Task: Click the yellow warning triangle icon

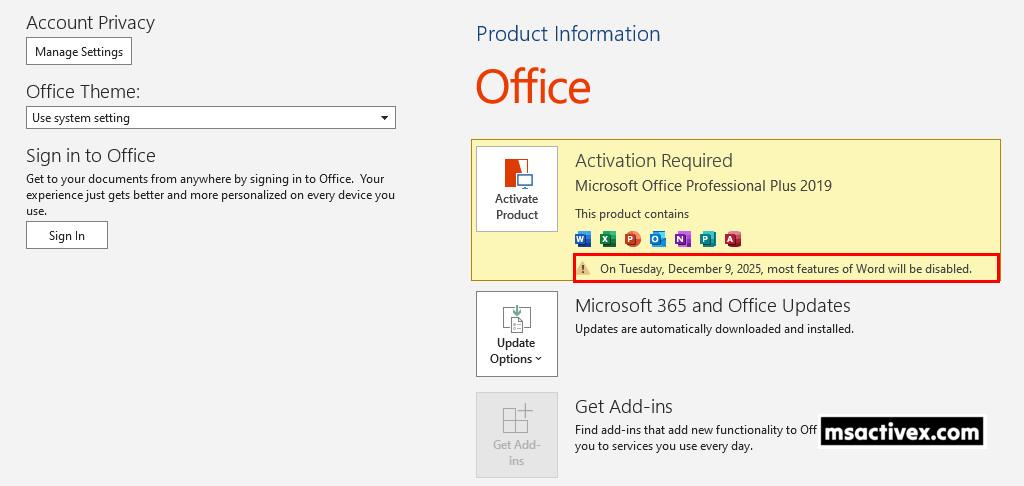Action: (585, 269)
